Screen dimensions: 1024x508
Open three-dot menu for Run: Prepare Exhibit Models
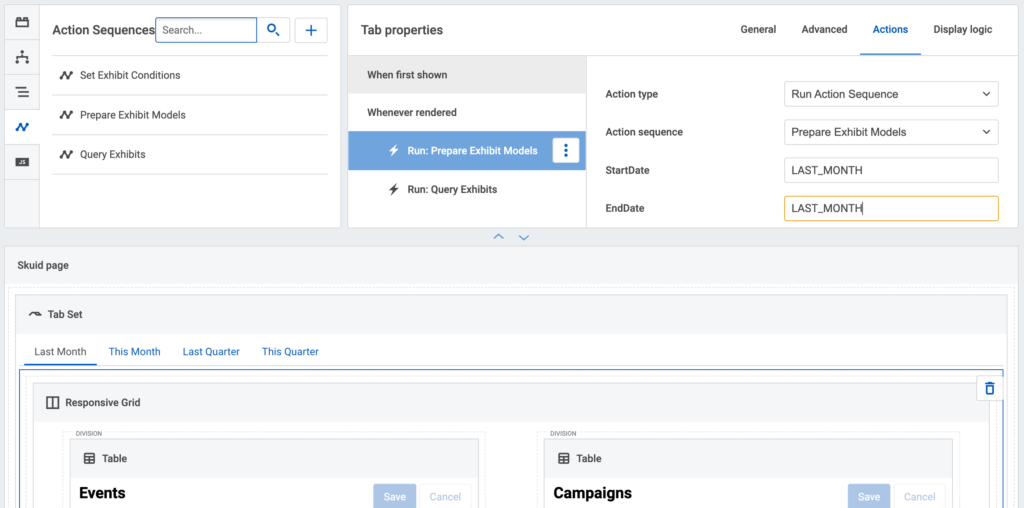pyautogui.click(x=566, y=150)
